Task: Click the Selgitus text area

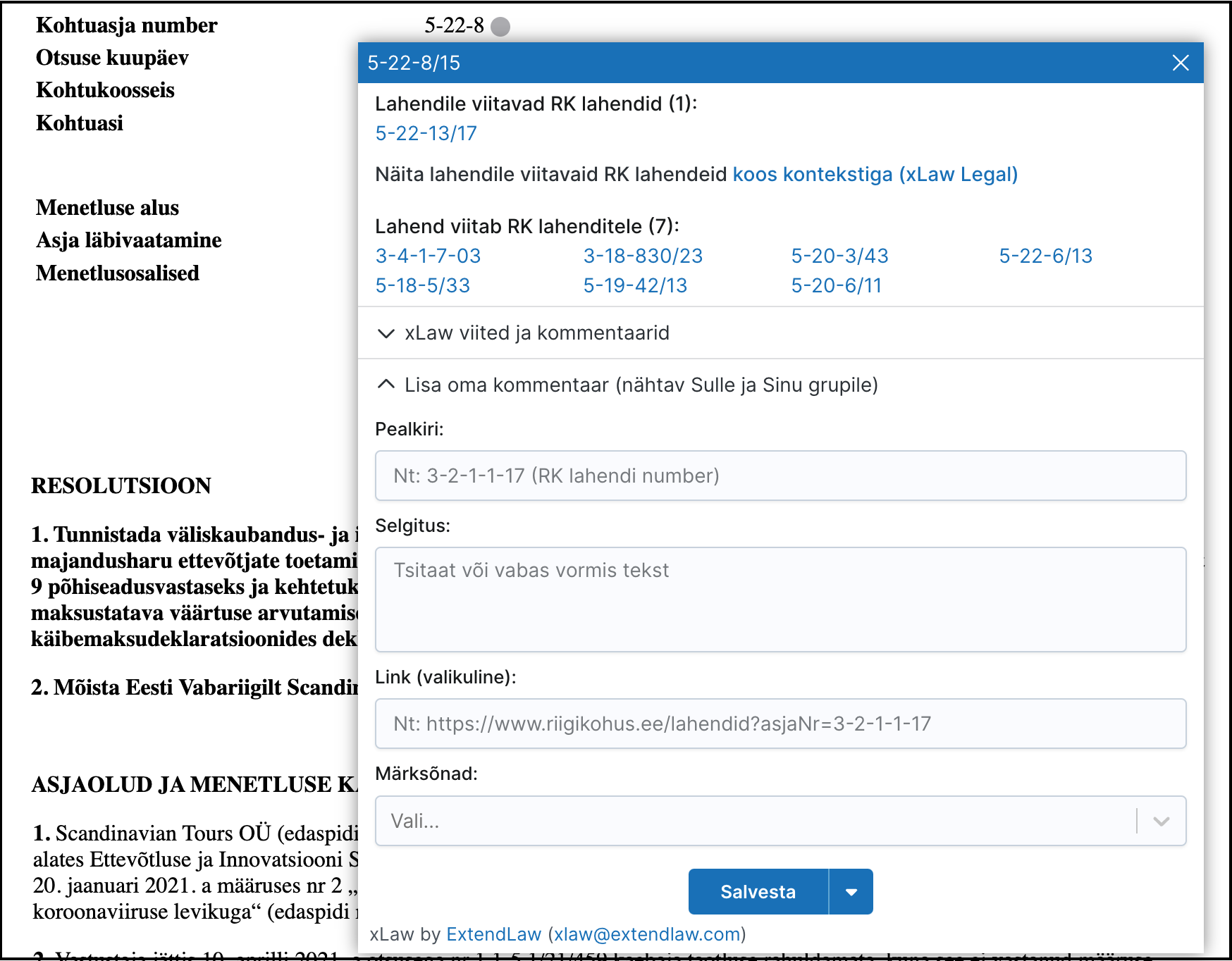Action: click(x=780, y=599)
